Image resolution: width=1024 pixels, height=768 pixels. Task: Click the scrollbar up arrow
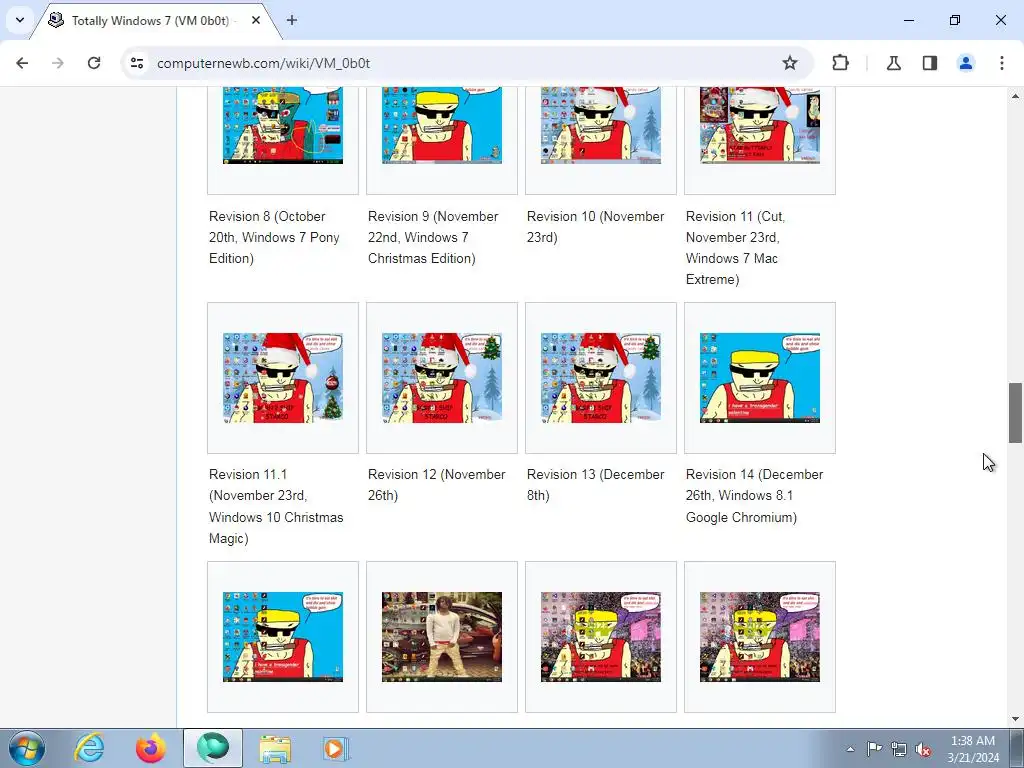point(1015,95)
